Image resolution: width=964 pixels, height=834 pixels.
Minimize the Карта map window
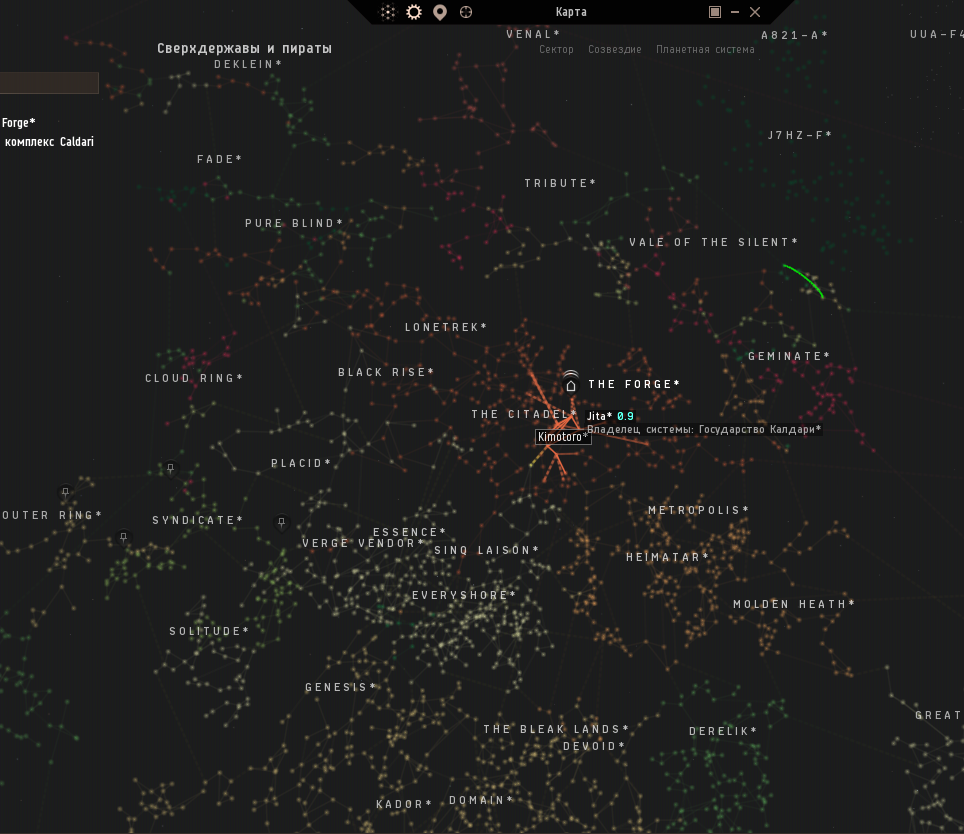tap(735, 12)
